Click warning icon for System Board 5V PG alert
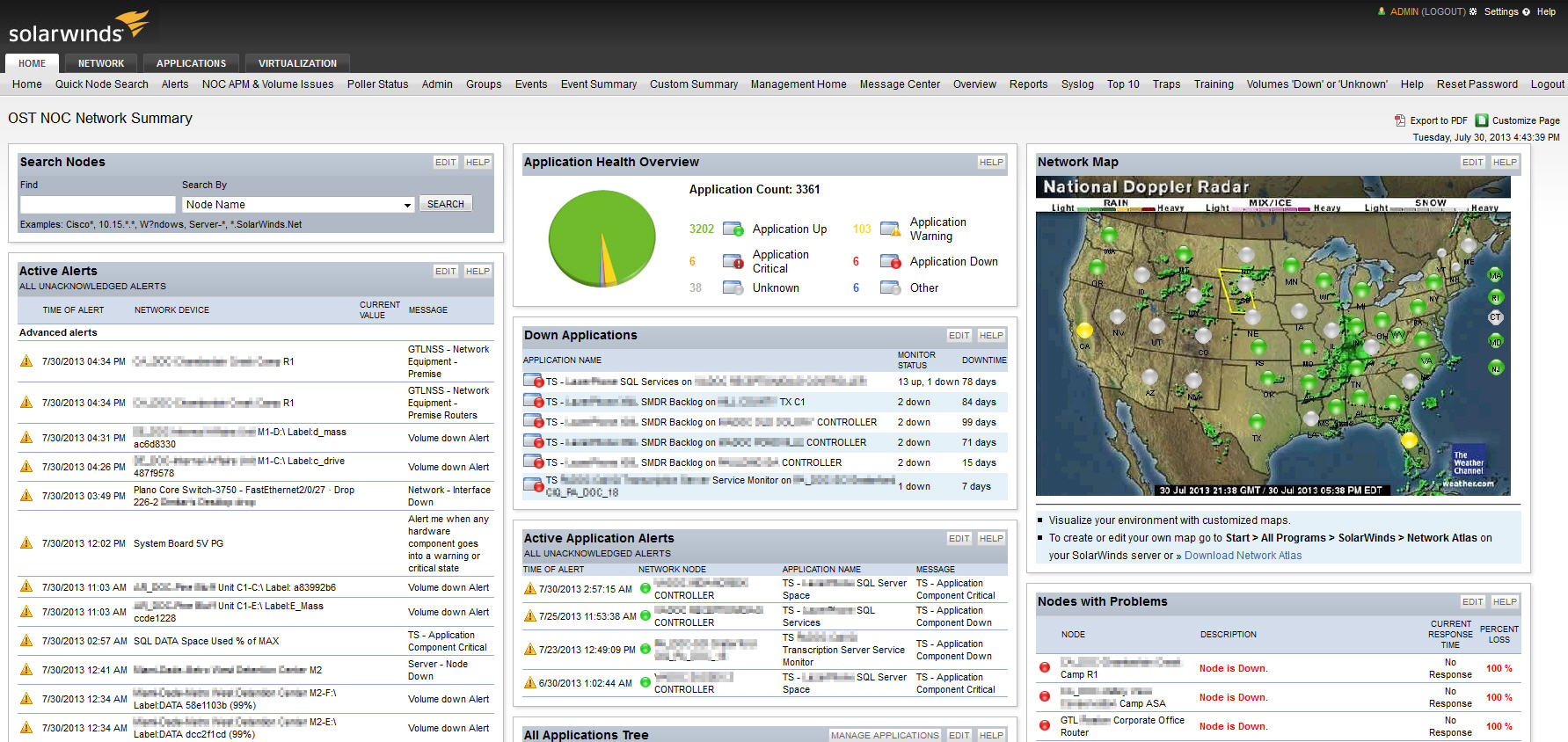1568x742 pixels. pos(26,543)
